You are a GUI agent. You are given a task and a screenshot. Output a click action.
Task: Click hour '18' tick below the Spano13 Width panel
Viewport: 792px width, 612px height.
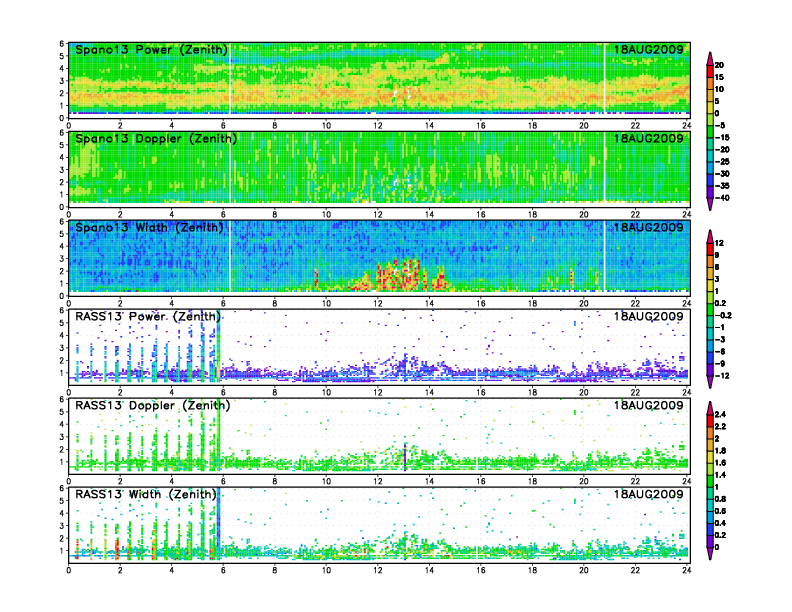pos(532,303)
